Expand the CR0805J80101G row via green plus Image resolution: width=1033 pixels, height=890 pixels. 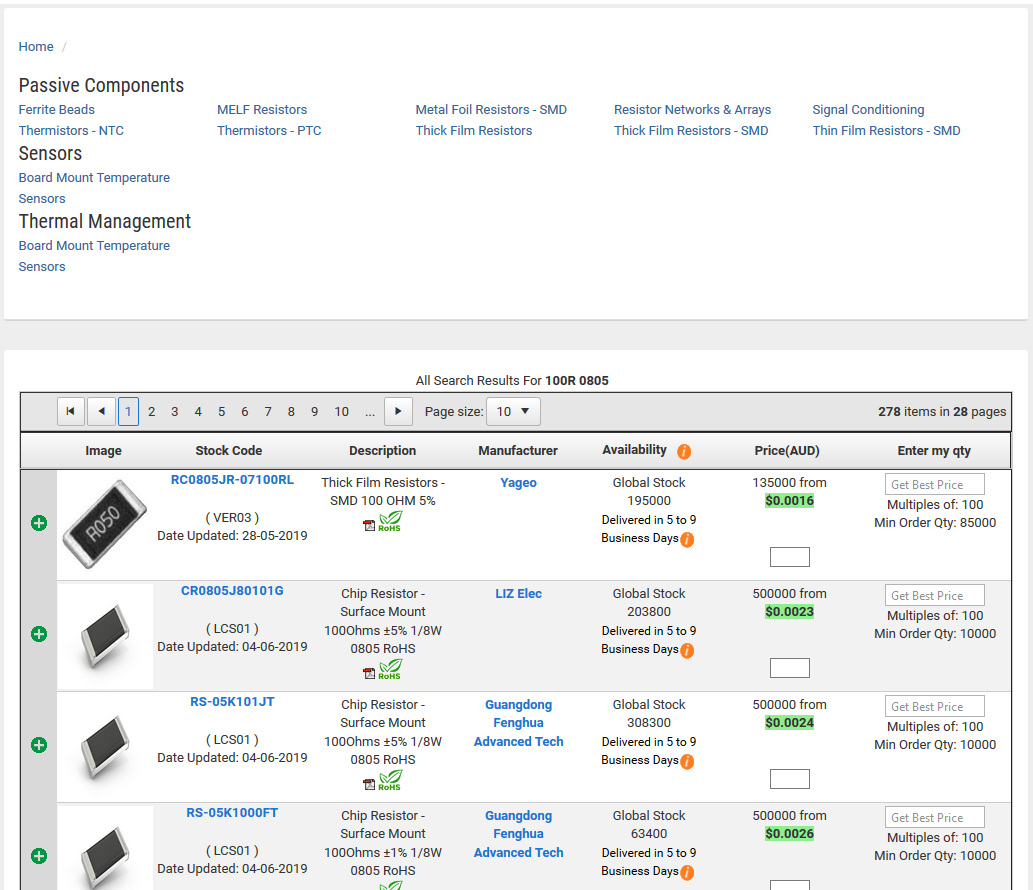tap(39, 633)
